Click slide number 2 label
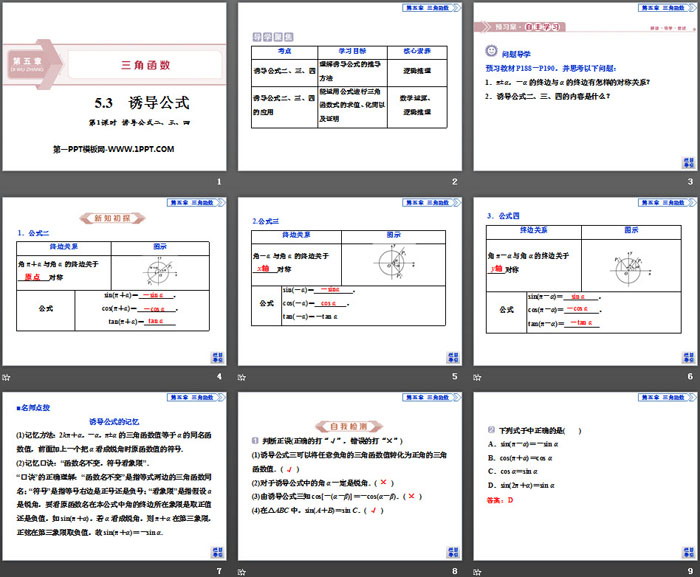This screenshot has width=700, height=577. (x=454, y=181)
